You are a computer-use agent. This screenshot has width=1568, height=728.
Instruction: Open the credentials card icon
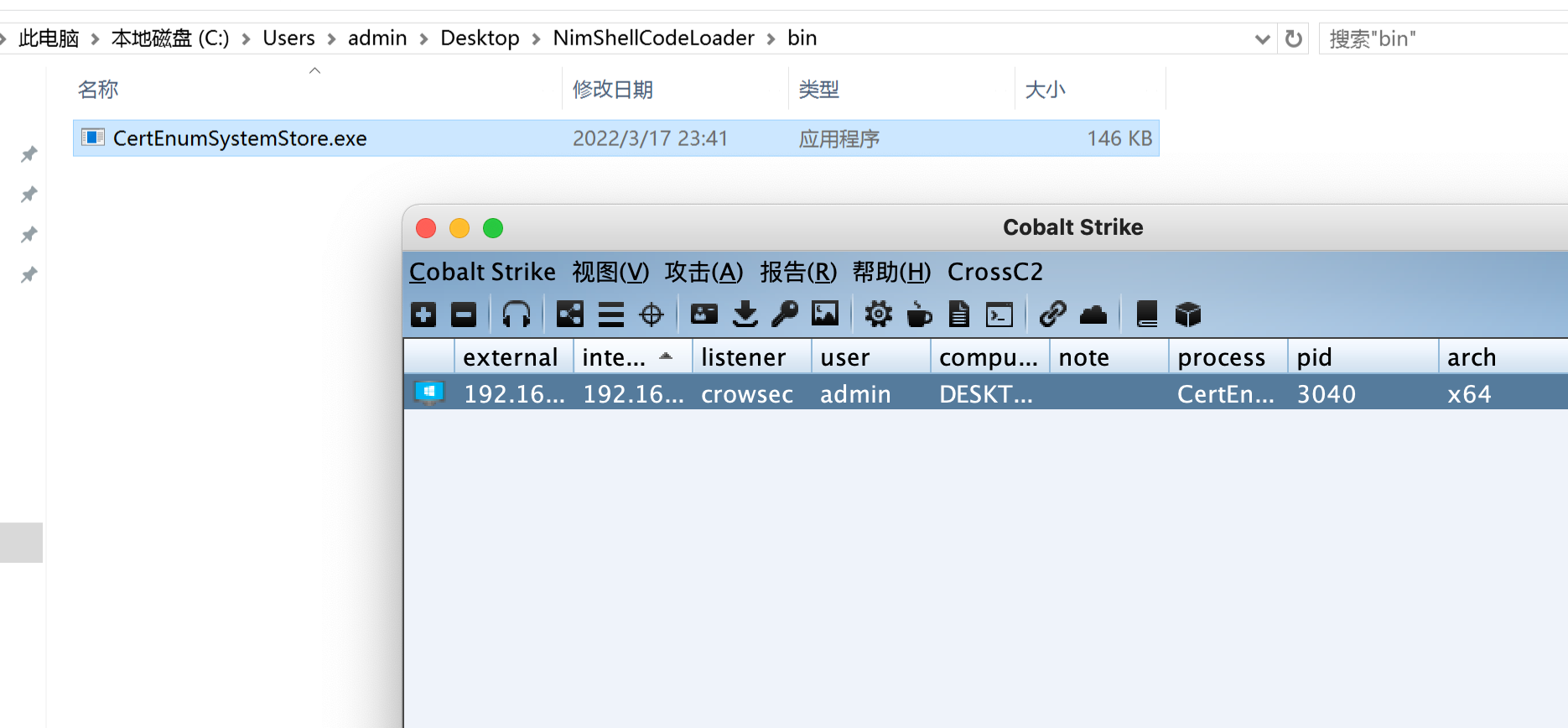pos(704,315)
